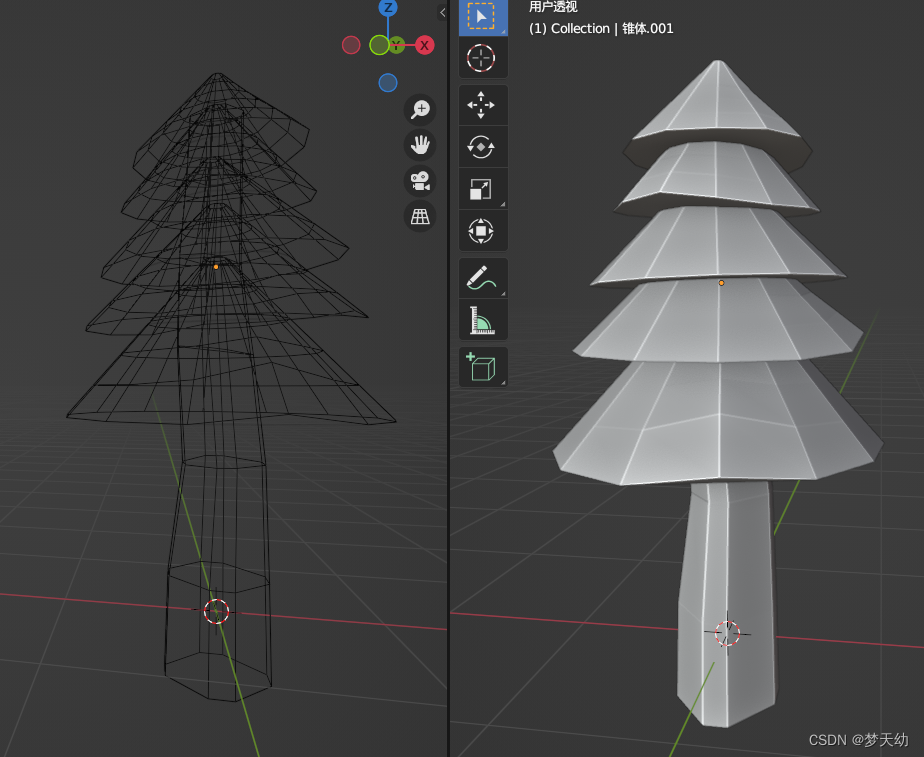
Task: Click the negative X dark red circle
Action: coord(351,45)
